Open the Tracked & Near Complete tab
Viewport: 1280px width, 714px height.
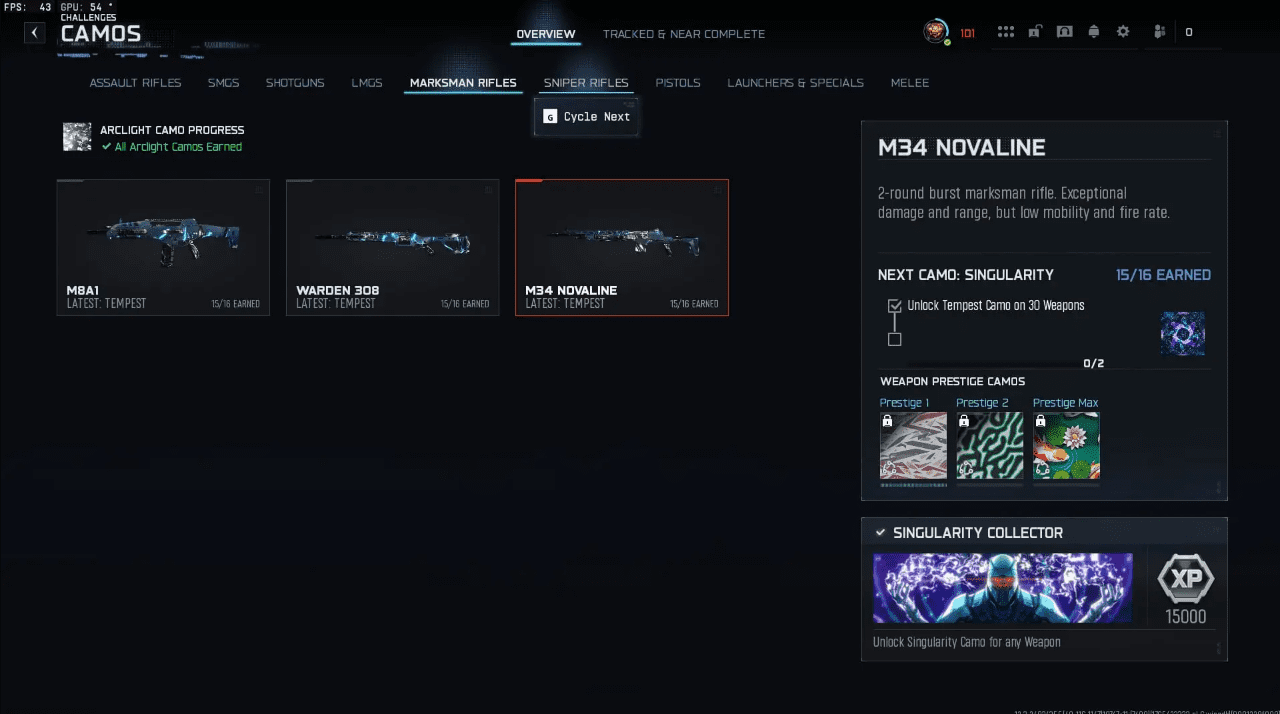684,34
